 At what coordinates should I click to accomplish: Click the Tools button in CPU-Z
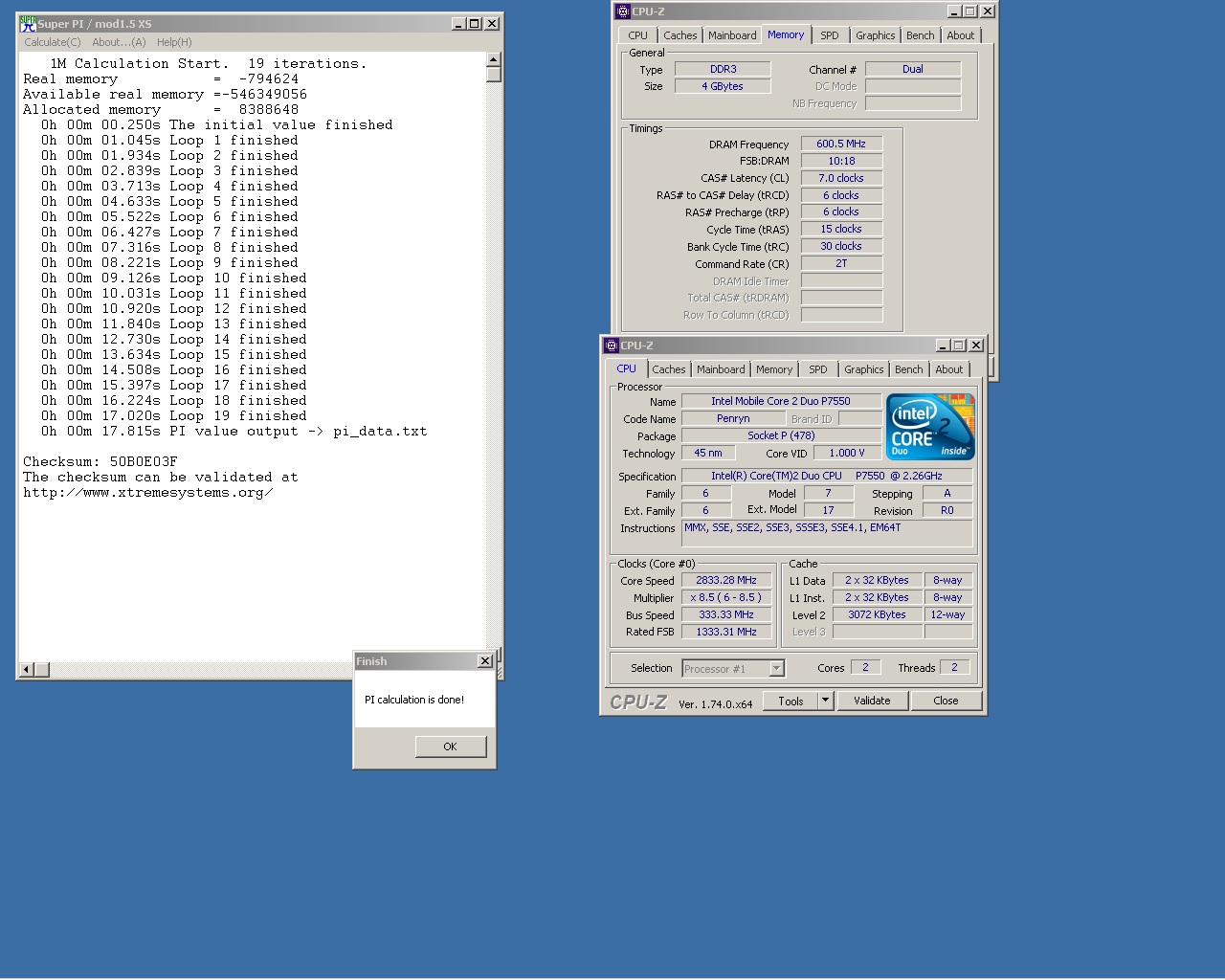[x=791, y=701]
